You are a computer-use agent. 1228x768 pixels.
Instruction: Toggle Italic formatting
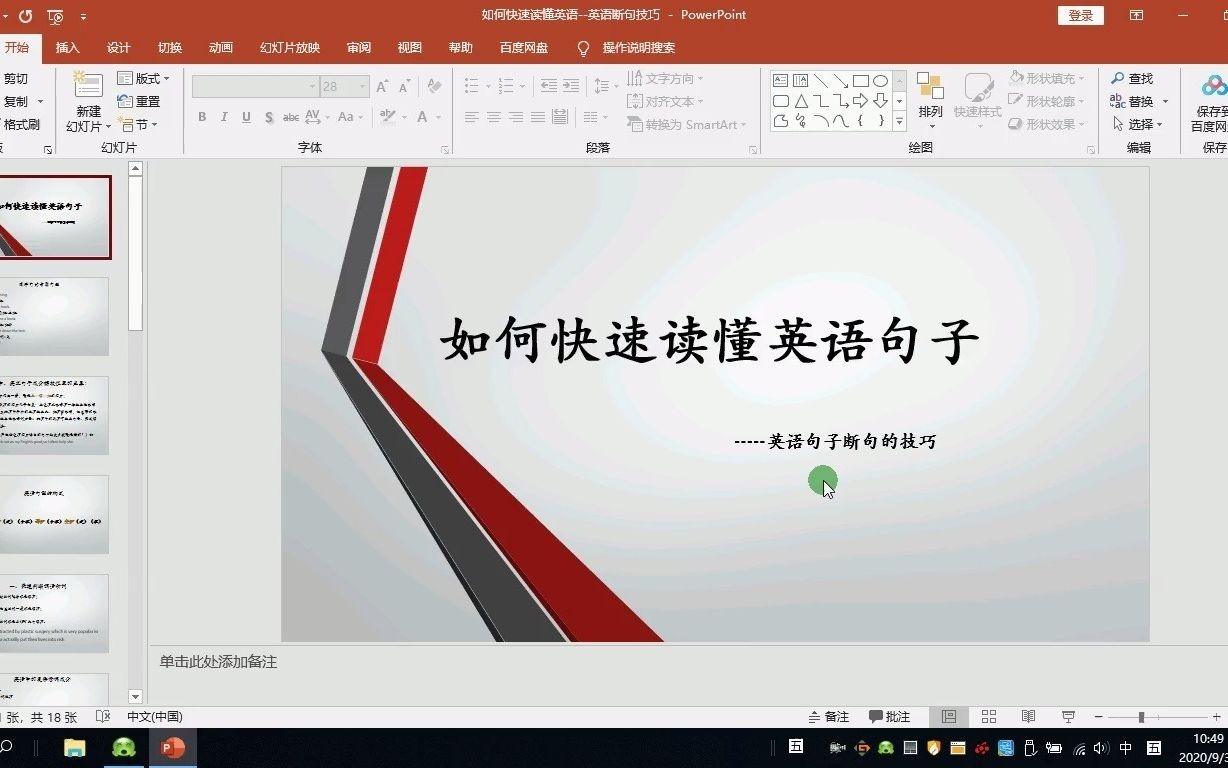coord(222,117)
